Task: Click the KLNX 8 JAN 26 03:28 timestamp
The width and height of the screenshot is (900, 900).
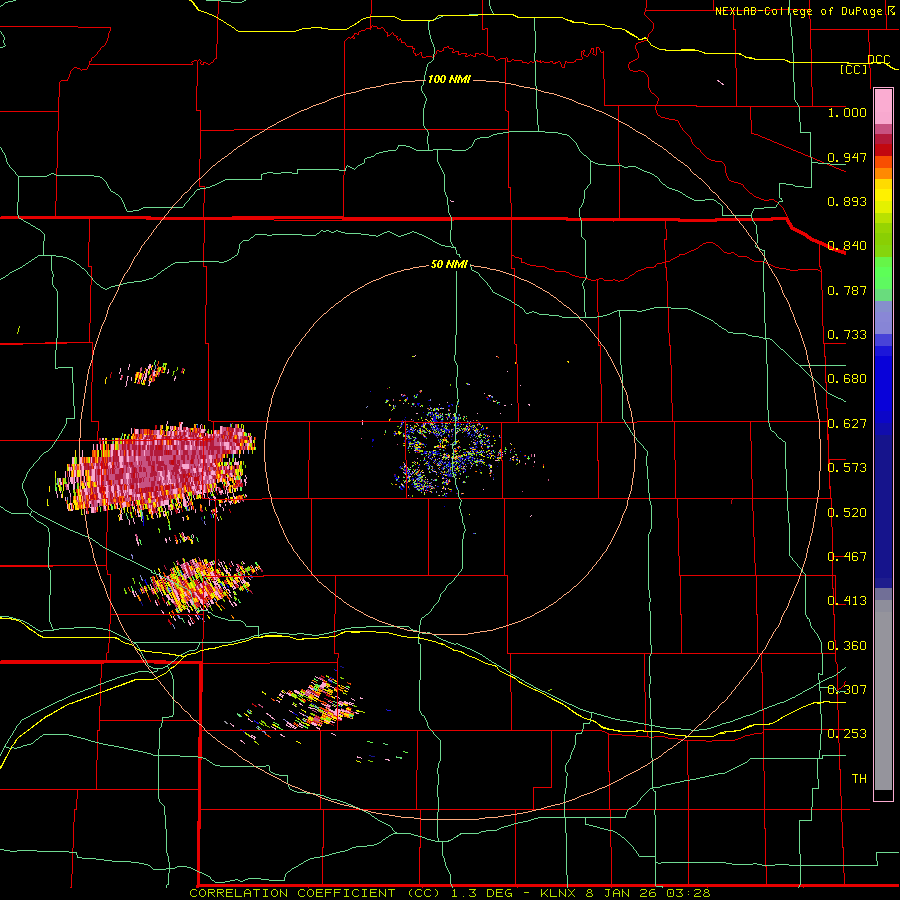Action: click(626, 893)
